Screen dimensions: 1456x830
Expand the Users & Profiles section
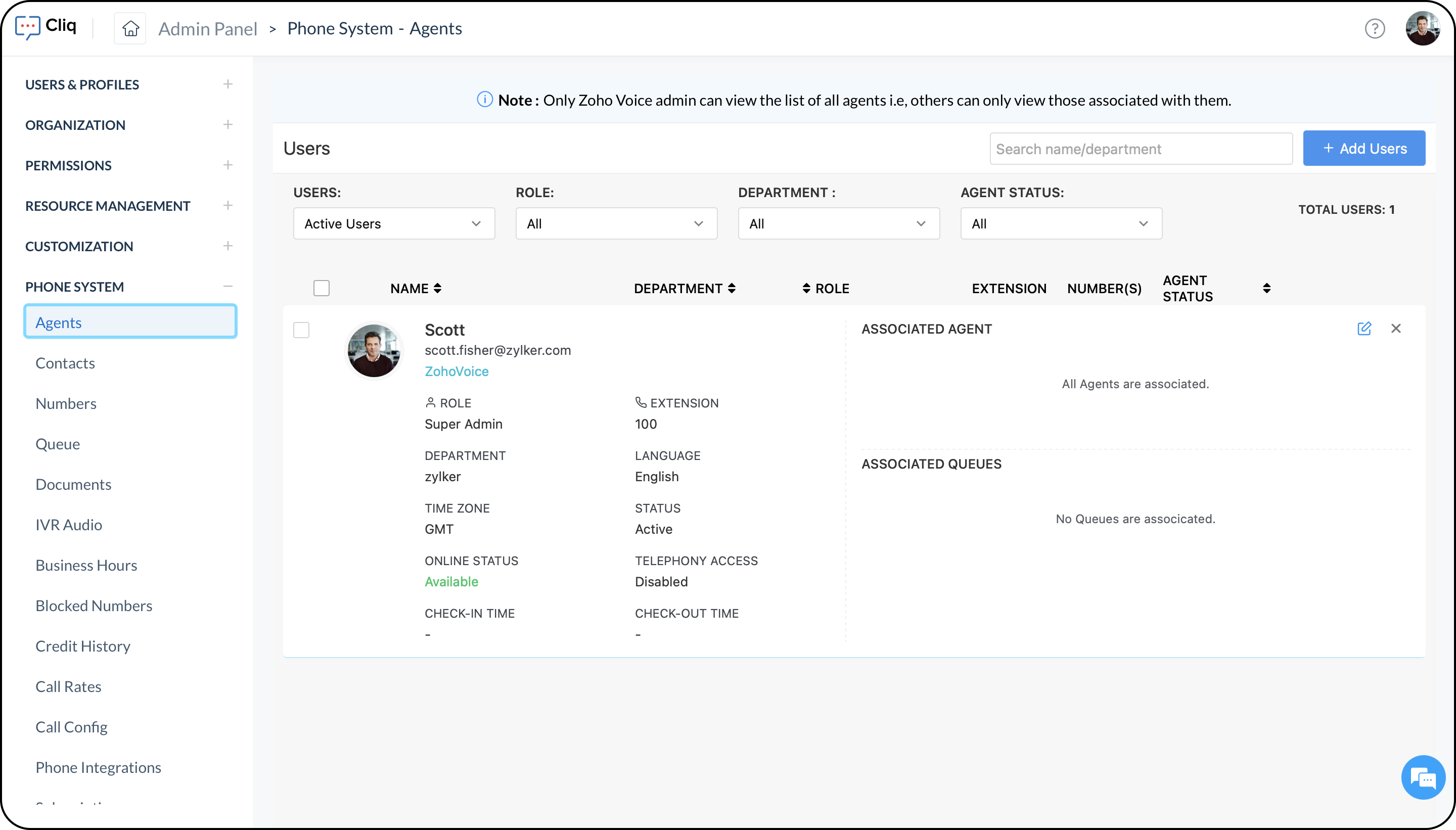228,84
